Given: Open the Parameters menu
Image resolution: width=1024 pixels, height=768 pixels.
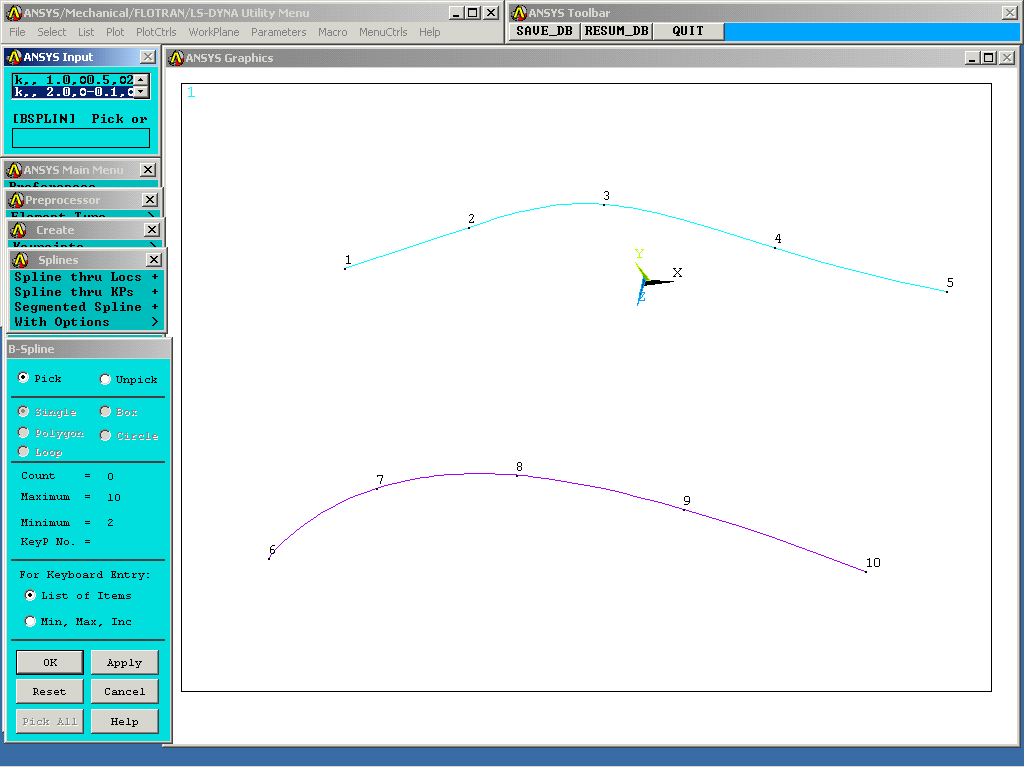Looking at the screenshot, I should 278,32.
